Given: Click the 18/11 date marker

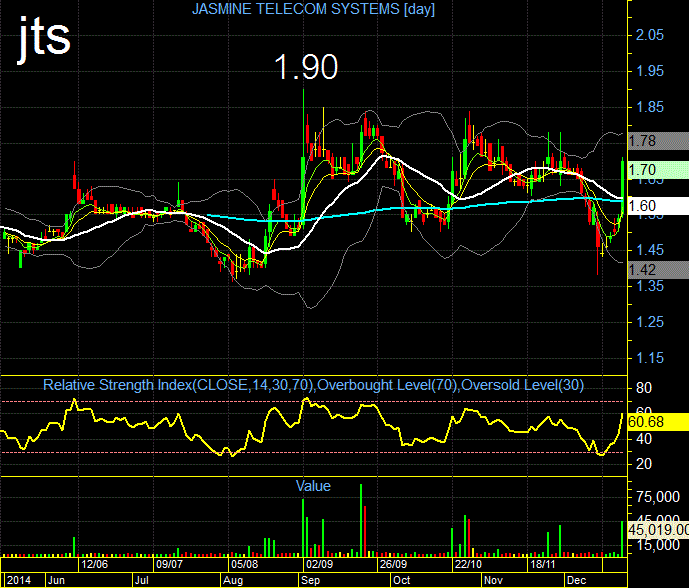Looking at the screenshot, I should (x=543, y=564).
